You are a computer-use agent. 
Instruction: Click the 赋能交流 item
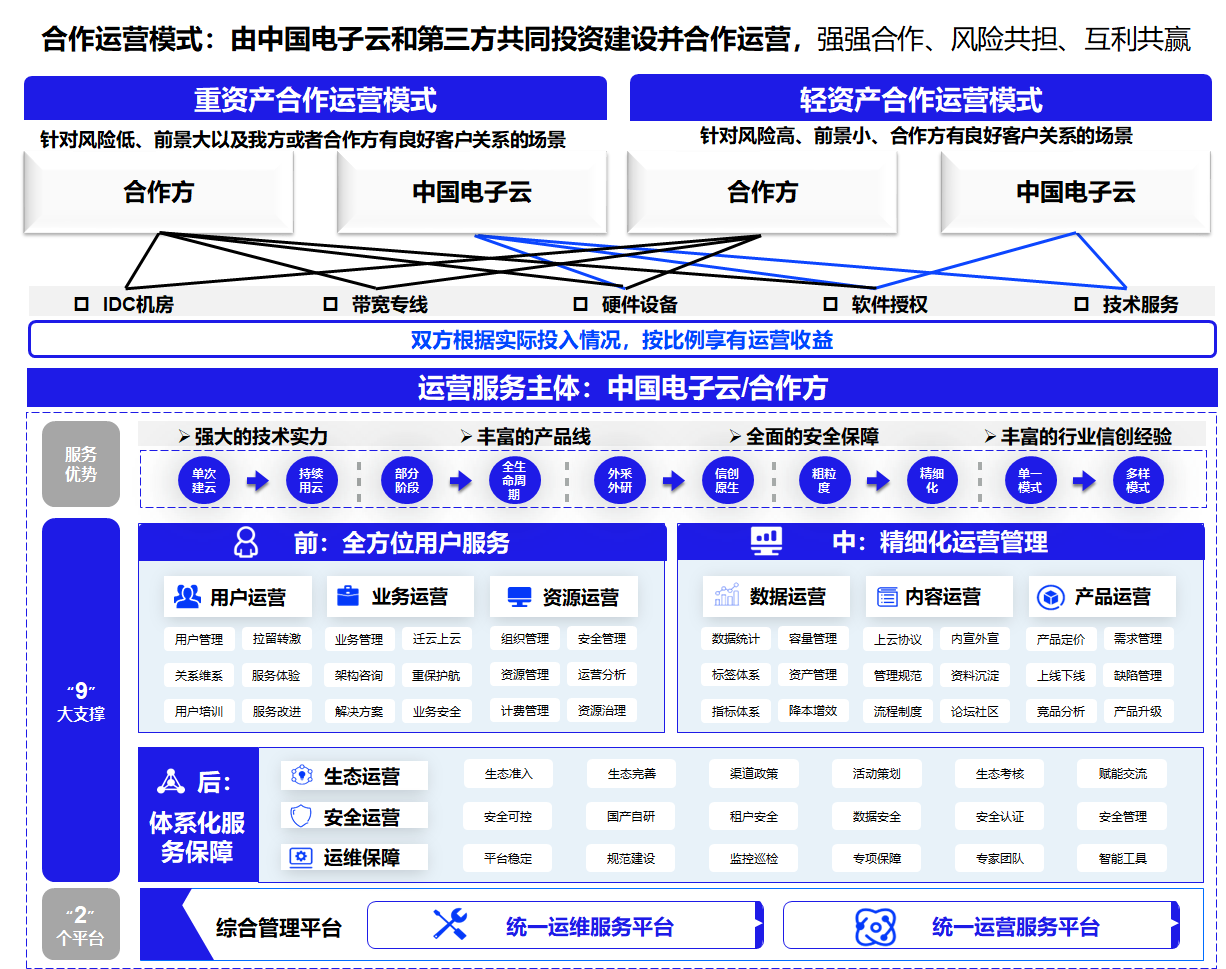(1123, 773)
